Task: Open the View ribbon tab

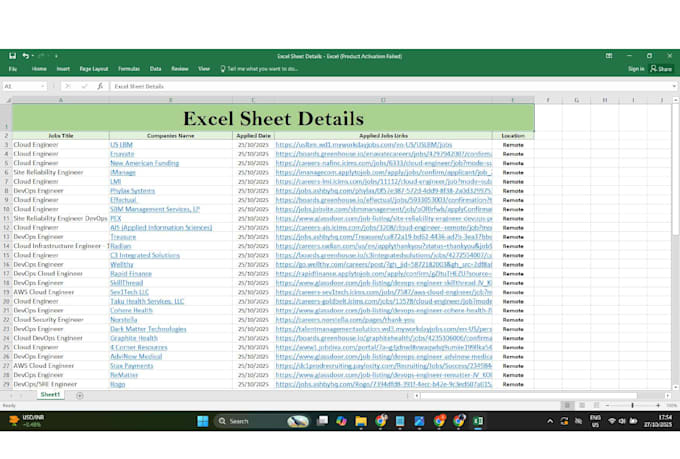Action: 204,69
